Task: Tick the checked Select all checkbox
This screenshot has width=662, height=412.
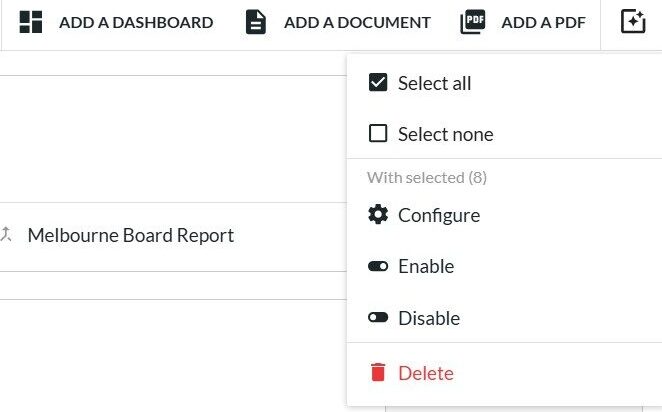Action: 377,83
